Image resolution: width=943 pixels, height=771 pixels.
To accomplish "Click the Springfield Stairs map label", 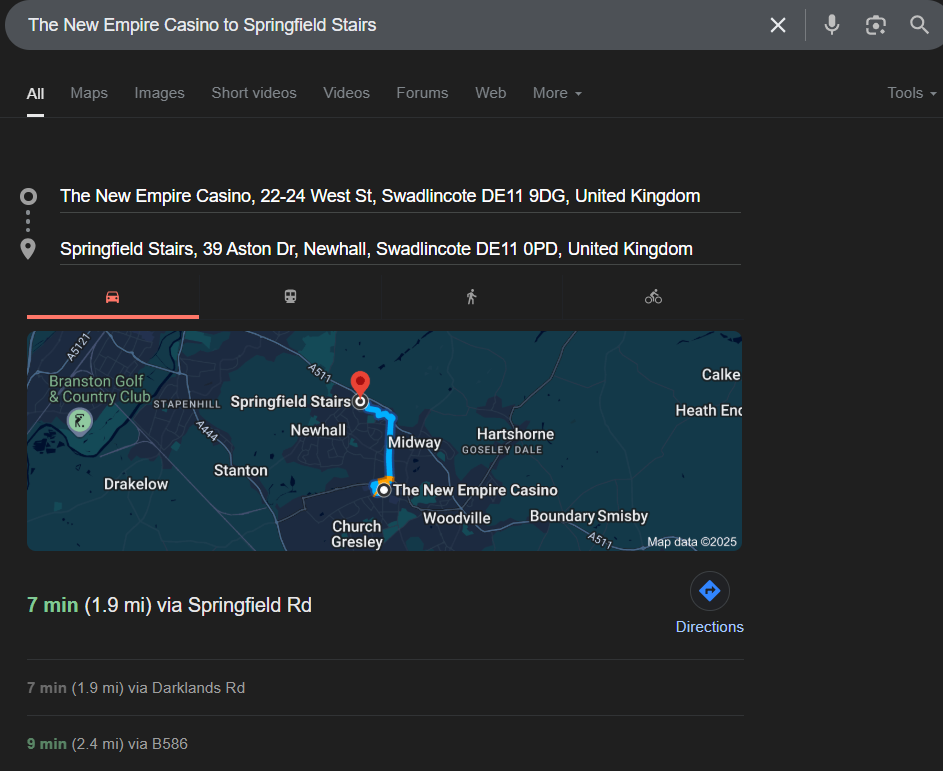I will [x=290, y=402].
